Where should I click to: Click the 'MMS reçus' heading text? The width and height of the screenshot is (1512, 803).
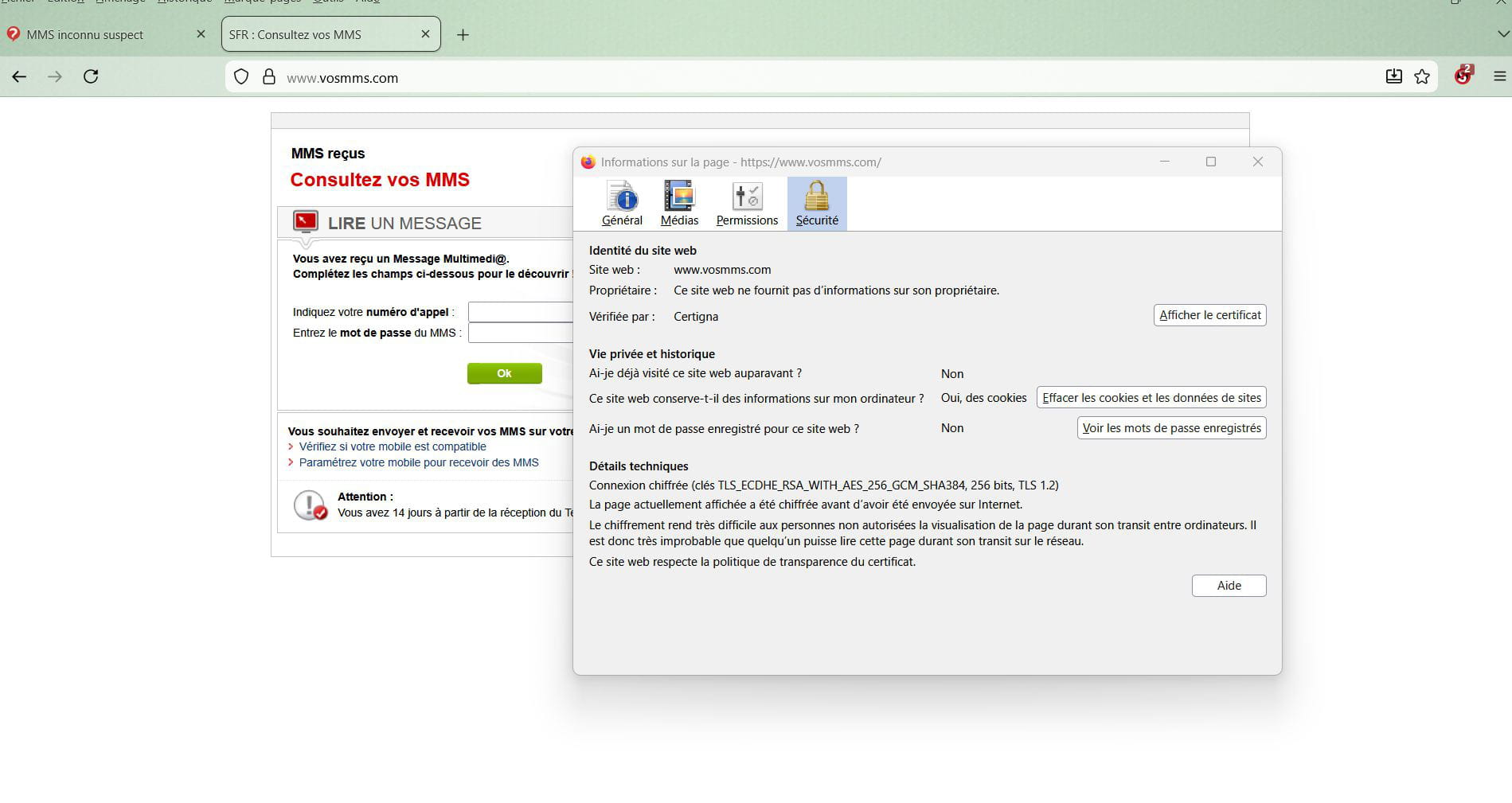click(x=328, y=154)
